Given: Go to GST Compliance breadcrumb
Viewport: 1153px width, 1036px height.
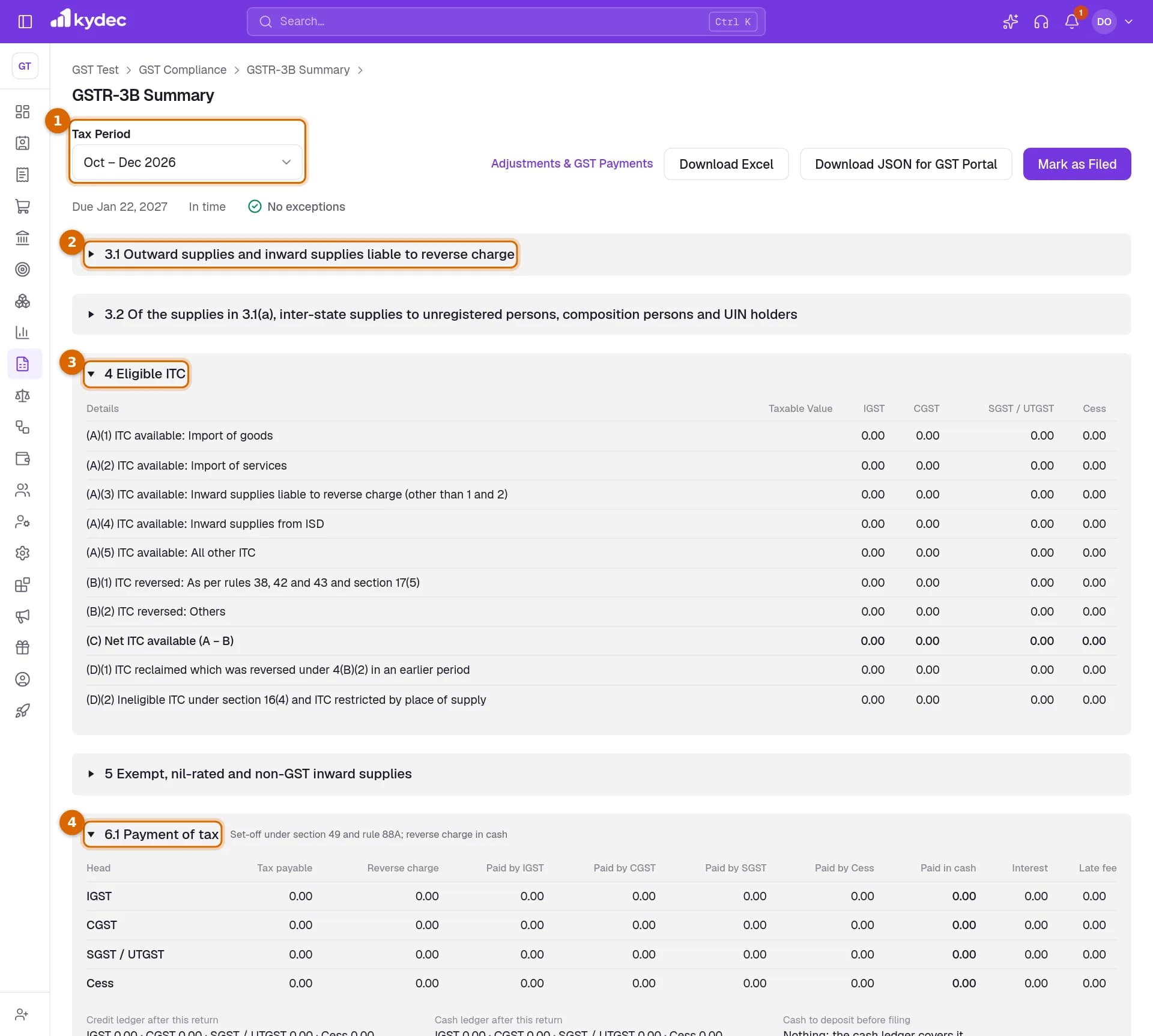Looking at the screenshot, I should [x=183, y=70].
